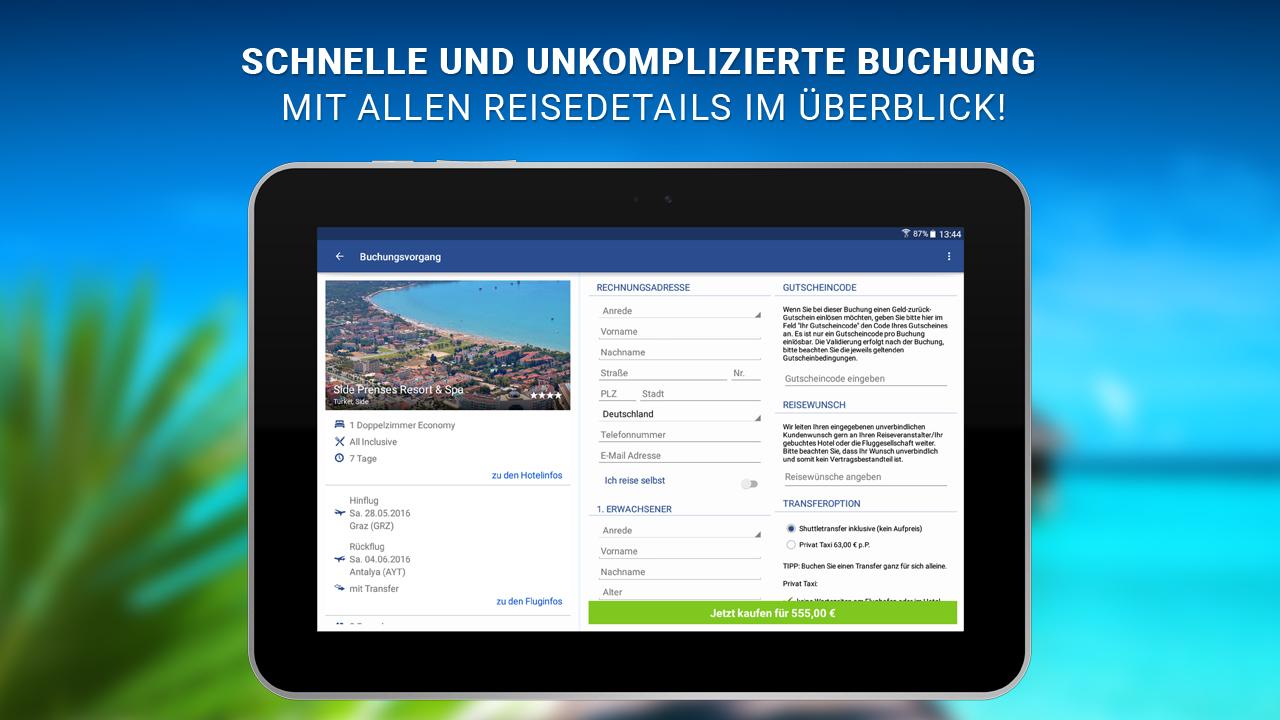Tap the Wi-Fi status icon

coord(906,233)
